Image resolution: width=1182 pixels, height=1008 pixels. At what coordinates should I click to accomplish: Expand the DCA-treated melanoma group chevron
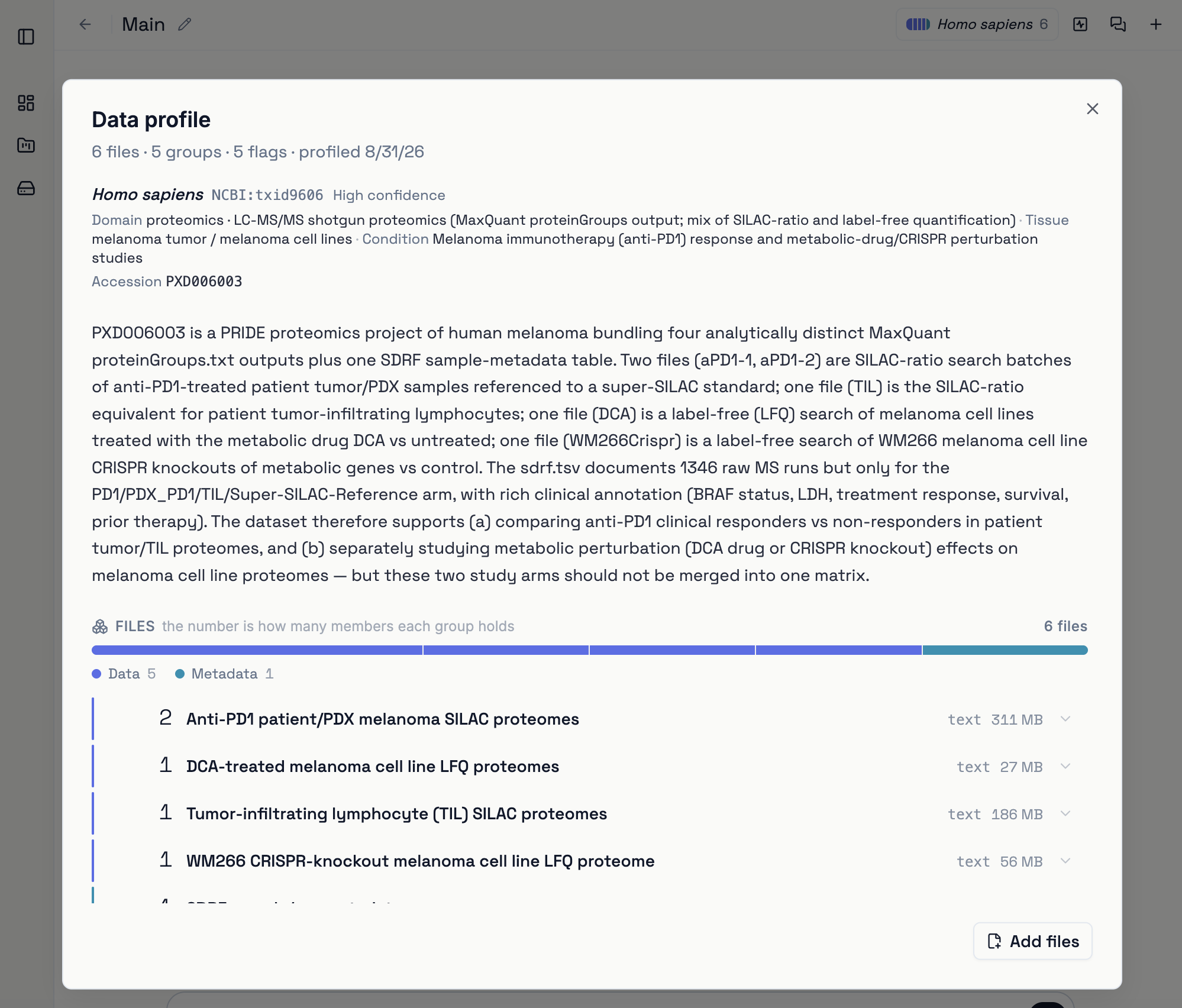click(1065, 767)
